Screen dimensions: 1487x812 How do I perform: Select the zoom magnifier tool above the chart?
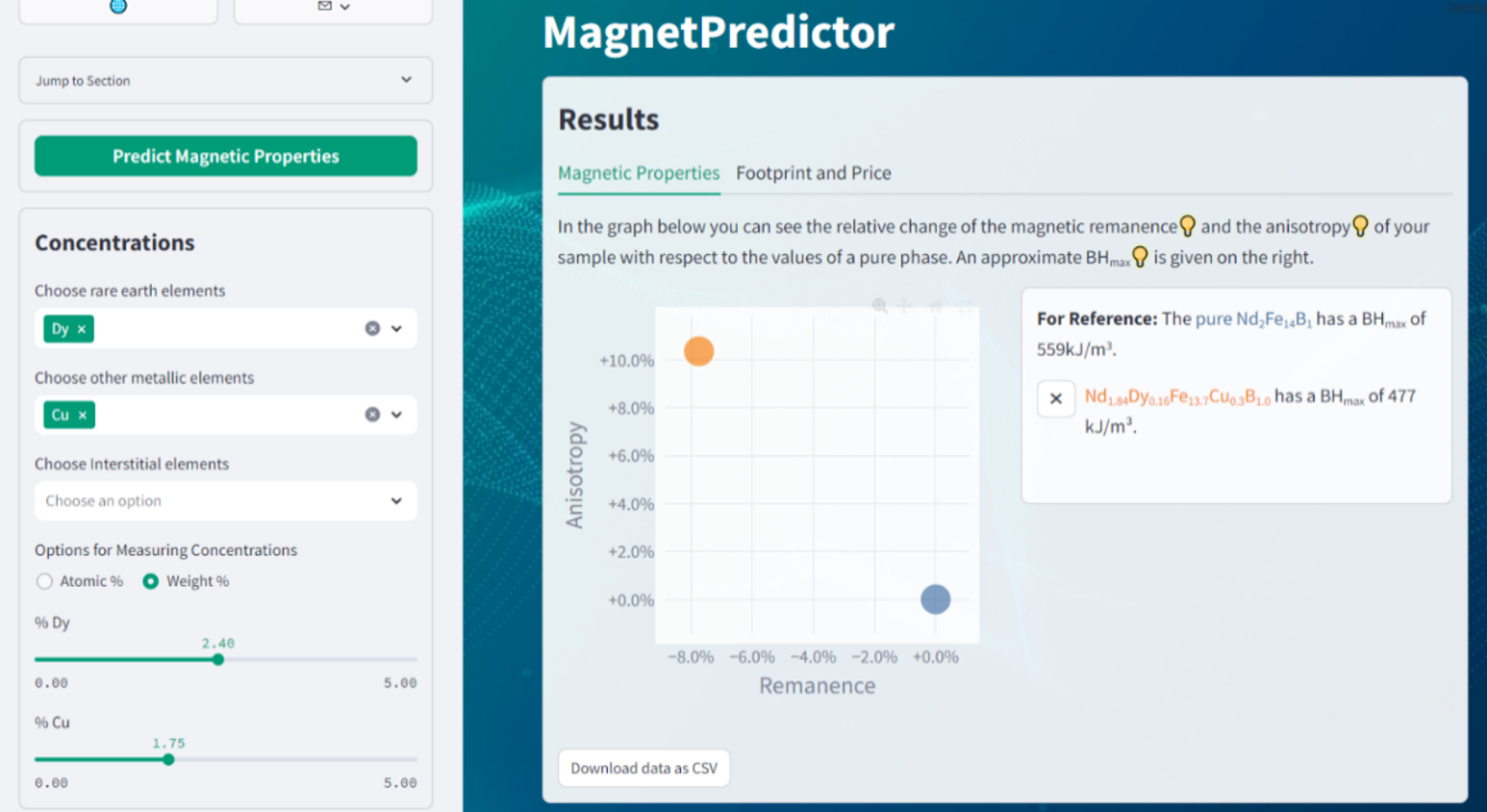point(879,306)
